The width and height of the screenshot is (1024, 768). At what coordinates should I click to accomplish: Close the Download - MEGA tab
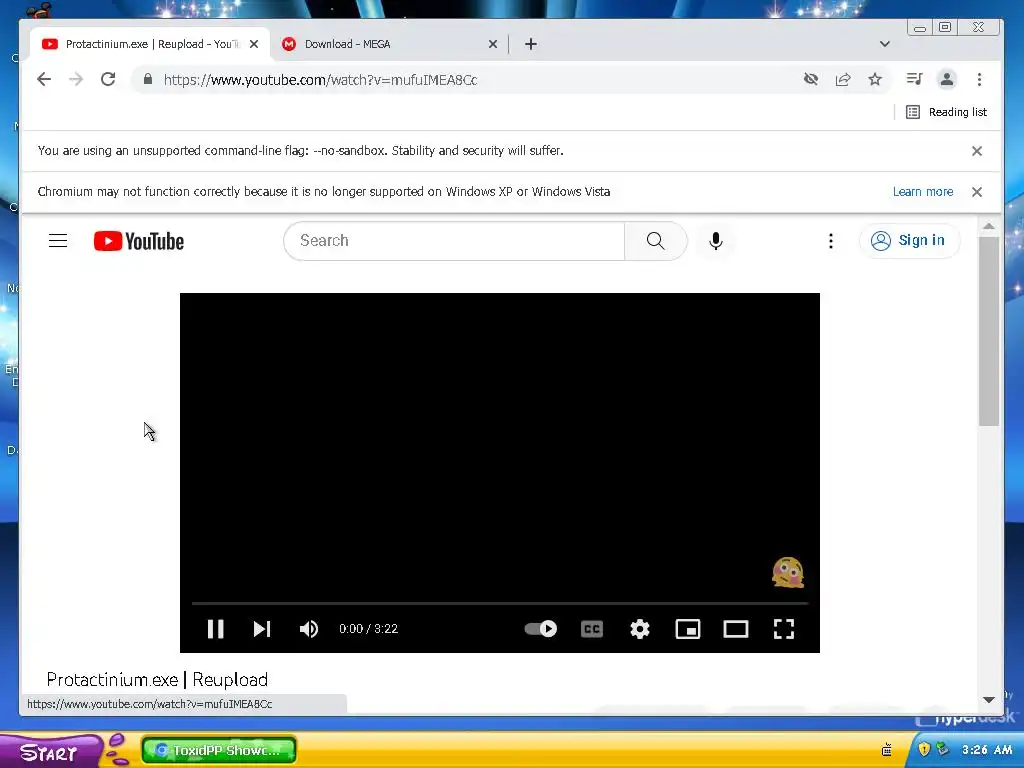(x=493, y=44)
